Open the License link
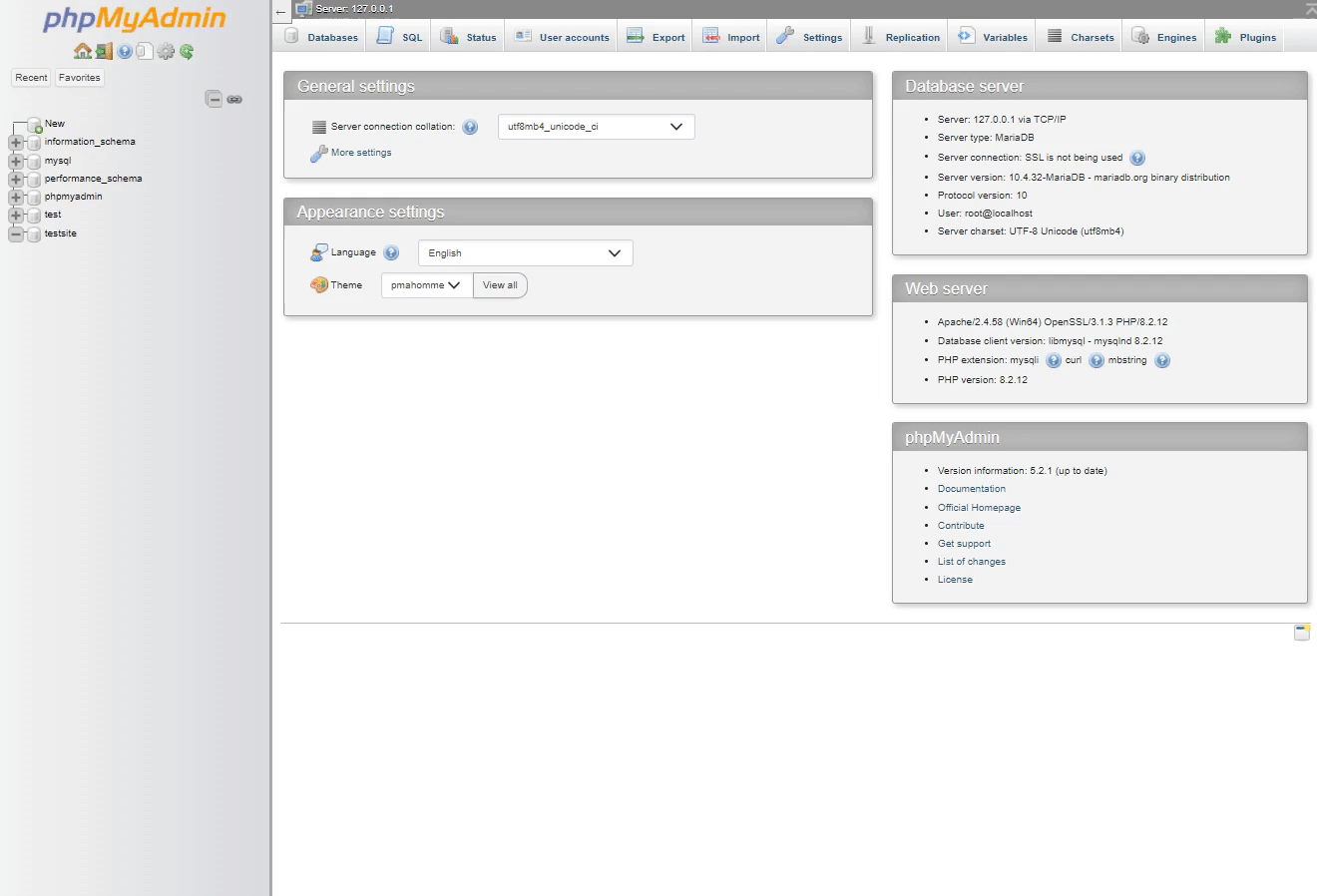This screenshot has height=896, width=1317. click(955, 580)
